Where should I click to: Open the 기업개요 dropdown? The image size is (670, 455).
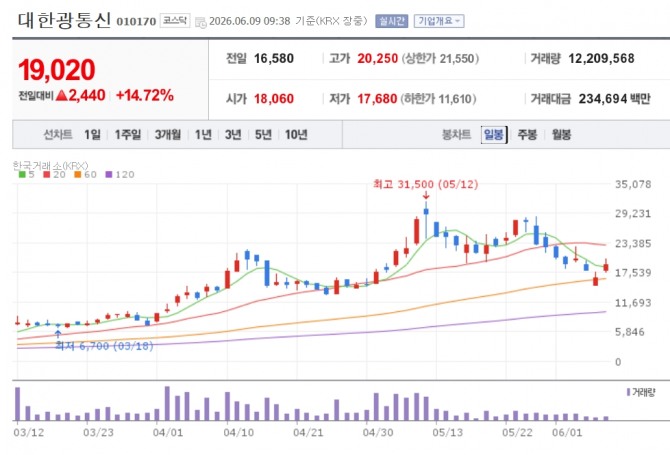(x=439, y=21)
